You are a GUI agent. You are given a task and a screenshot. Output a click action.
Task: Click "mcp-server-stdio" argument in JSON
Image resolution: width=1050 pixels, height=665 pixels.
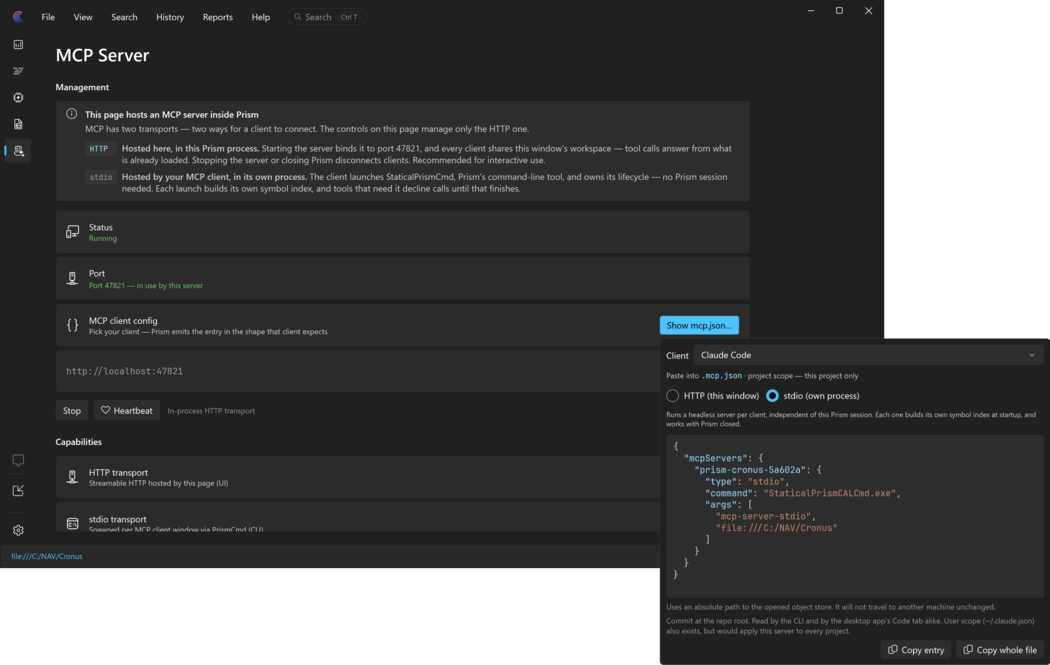point(763,516)
